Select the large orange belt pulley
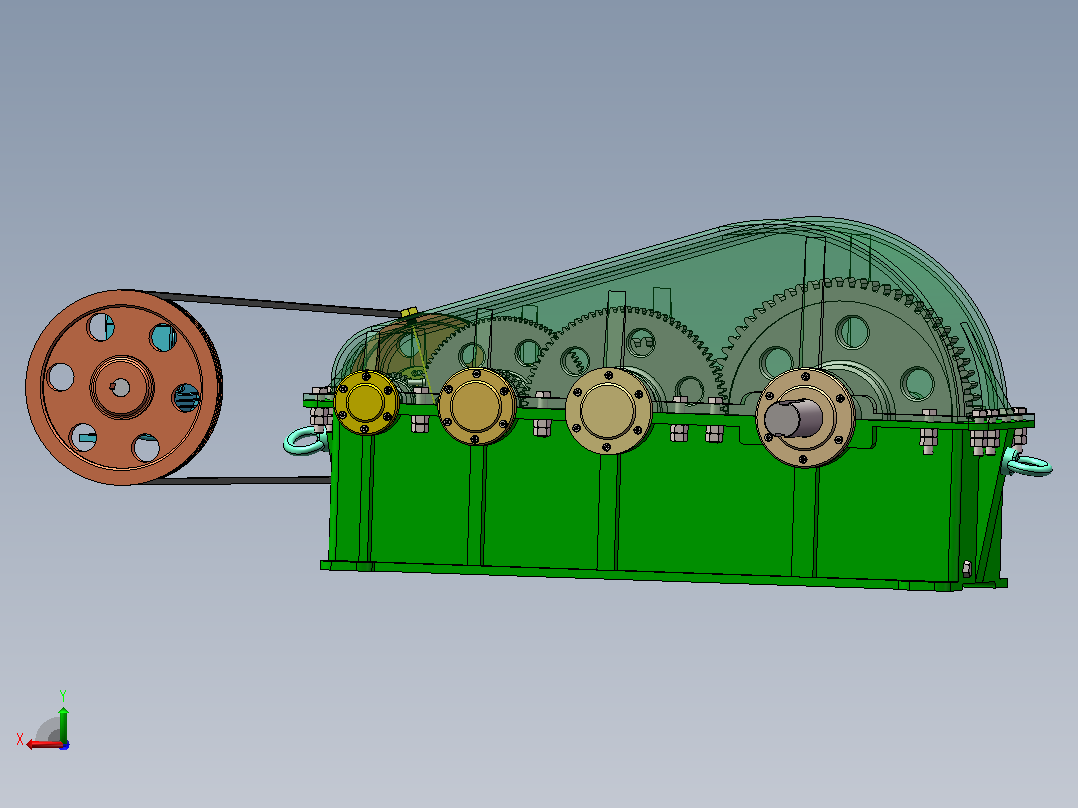1078x808 pixels. (x=124, y=387)
